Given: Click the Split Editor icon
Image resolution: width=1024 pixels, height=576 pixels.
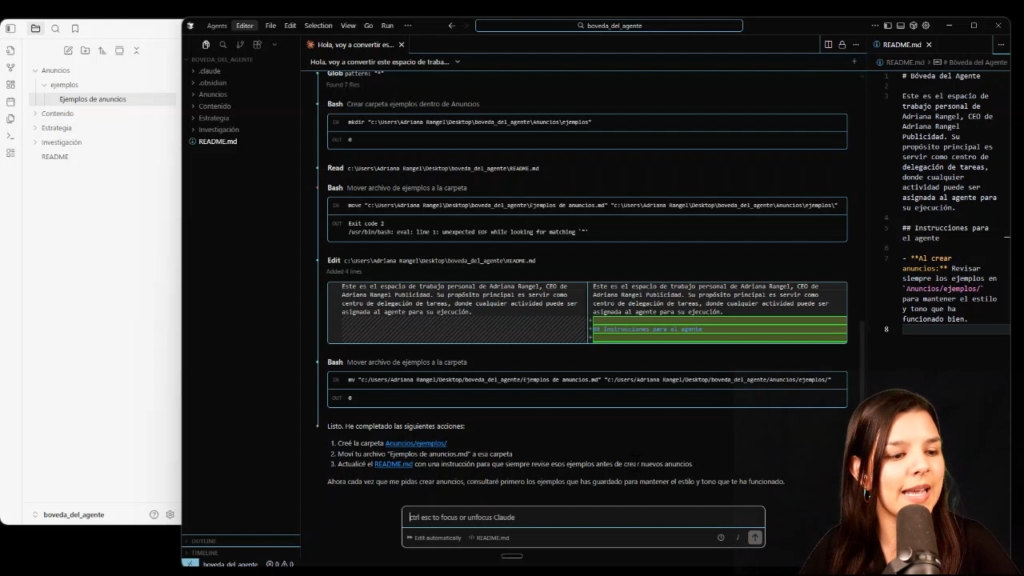Looking at the screenshot, I should (828, 44).
